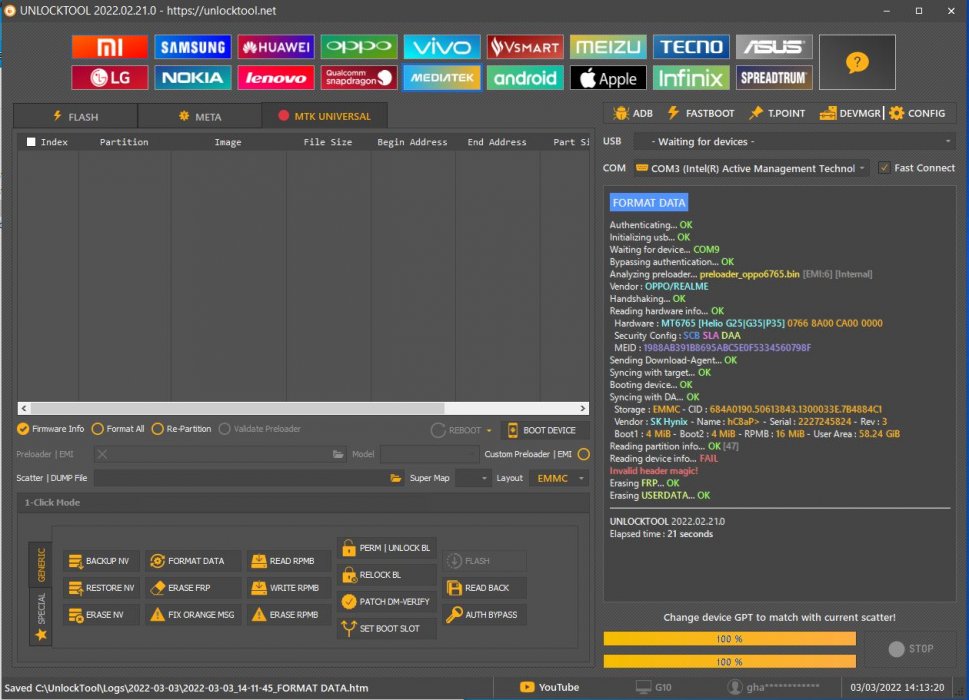969x700 pixels.
Task: Toggle the Index select-all checkbox
Action: [31, 141]
